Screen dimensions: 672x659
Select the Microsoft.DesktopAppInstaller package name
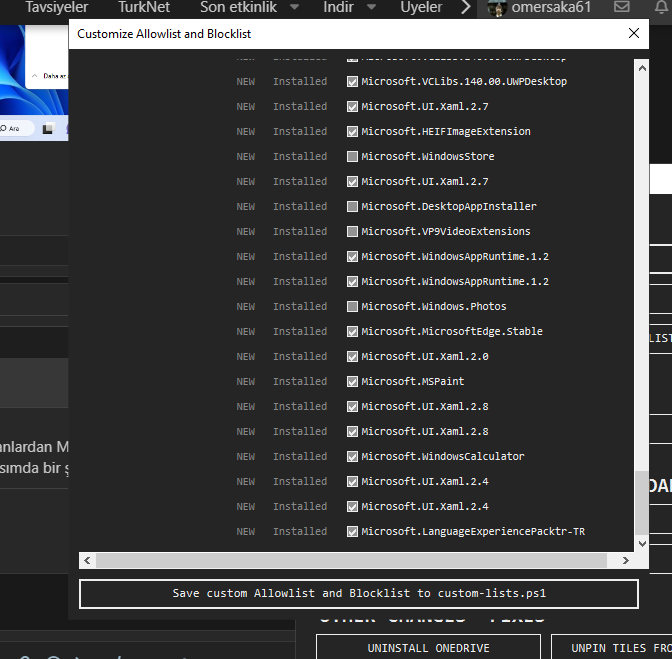click(x=449, y=207)
